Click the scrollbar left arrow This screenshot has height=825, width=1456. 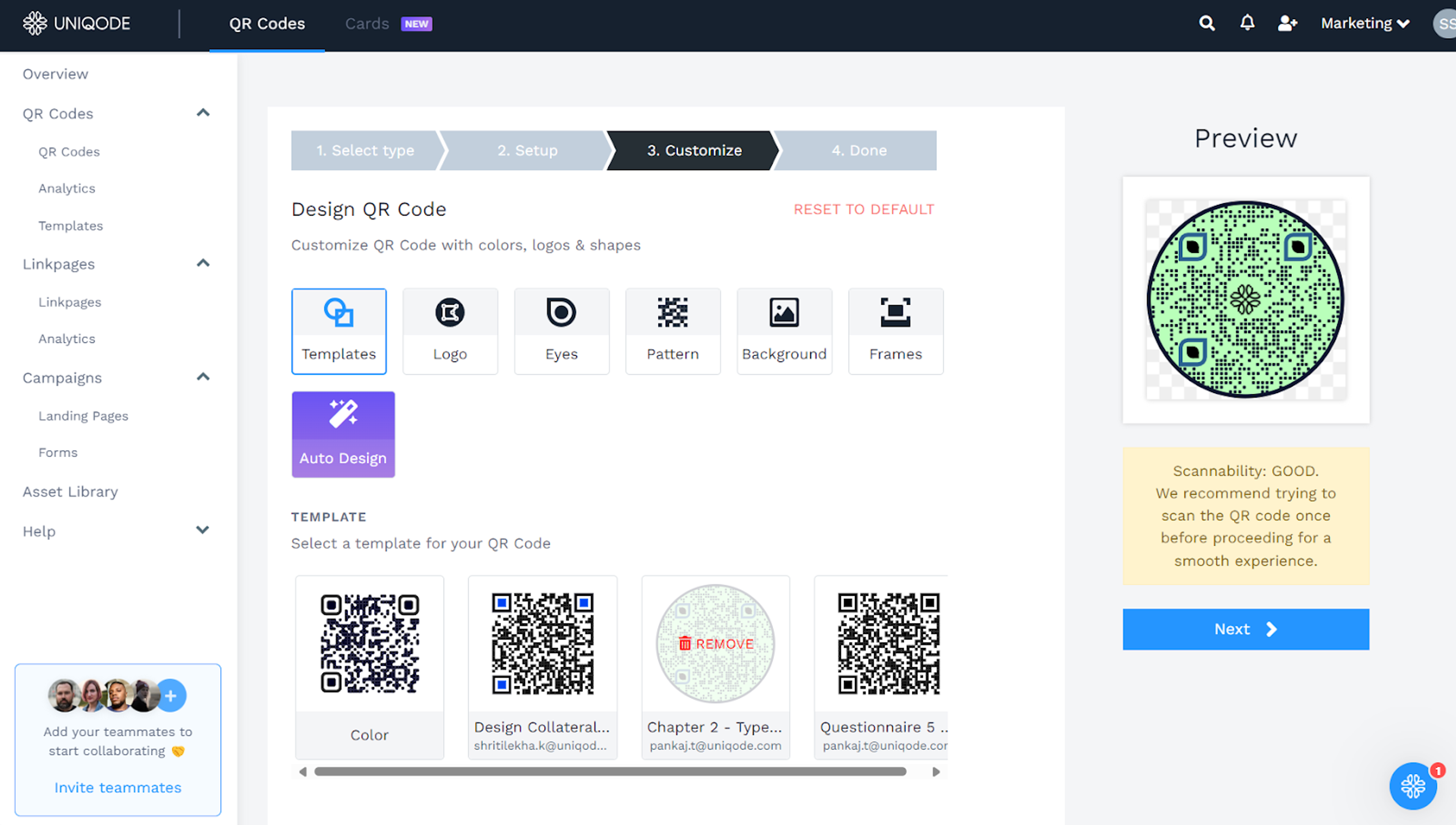tap(303, 772)
